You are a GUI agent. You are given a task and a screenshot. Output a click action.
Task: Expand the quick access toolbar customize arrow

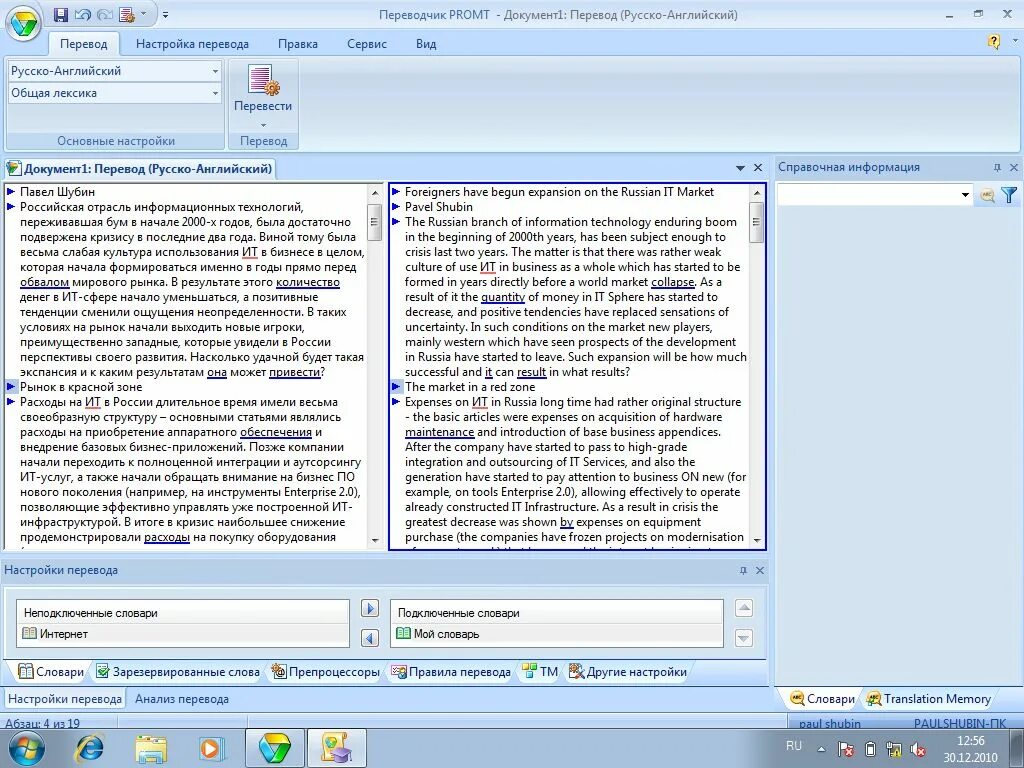(x=165, y=14)
